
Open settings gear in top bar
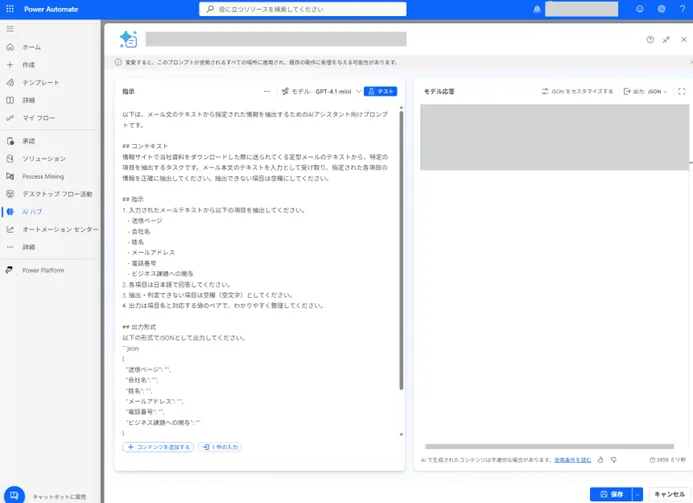click(661, 9)
